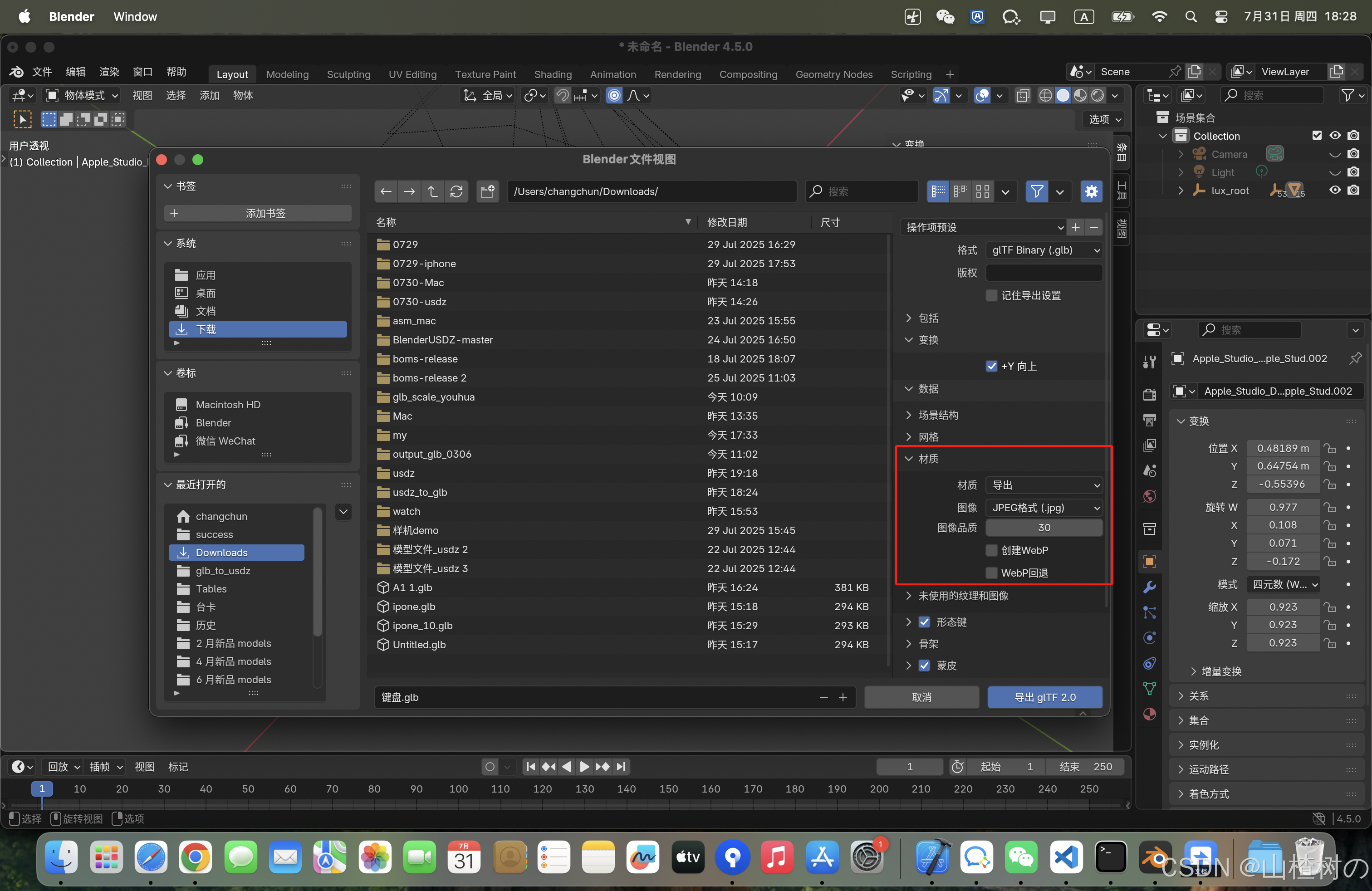
Task: Switch to UV Editing workspace tab
Action: (412, 74)
